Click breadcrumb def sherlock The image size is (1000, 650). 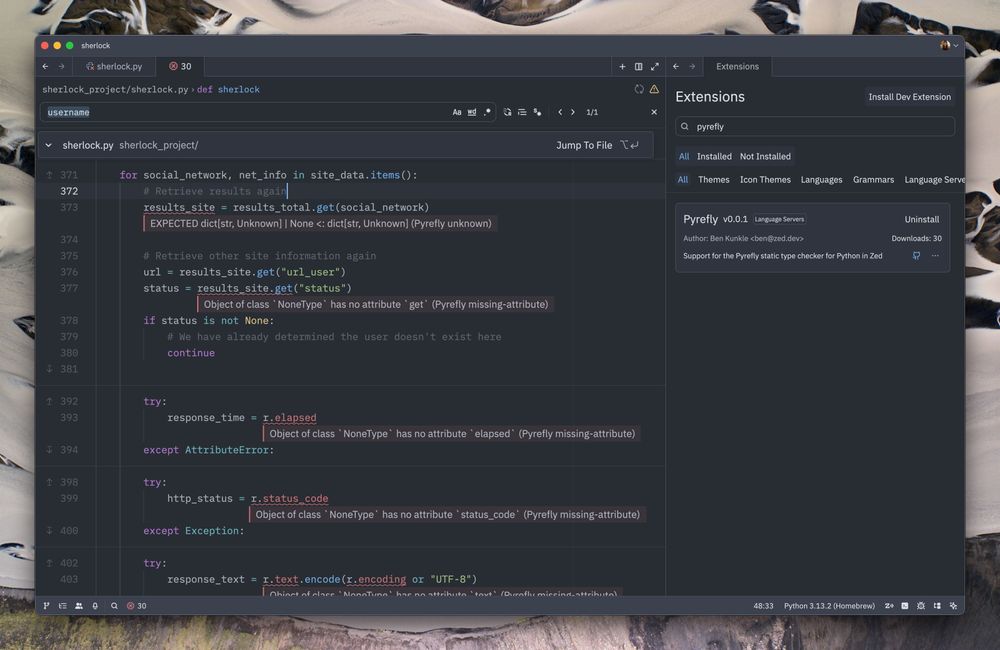tap(228, 89)
